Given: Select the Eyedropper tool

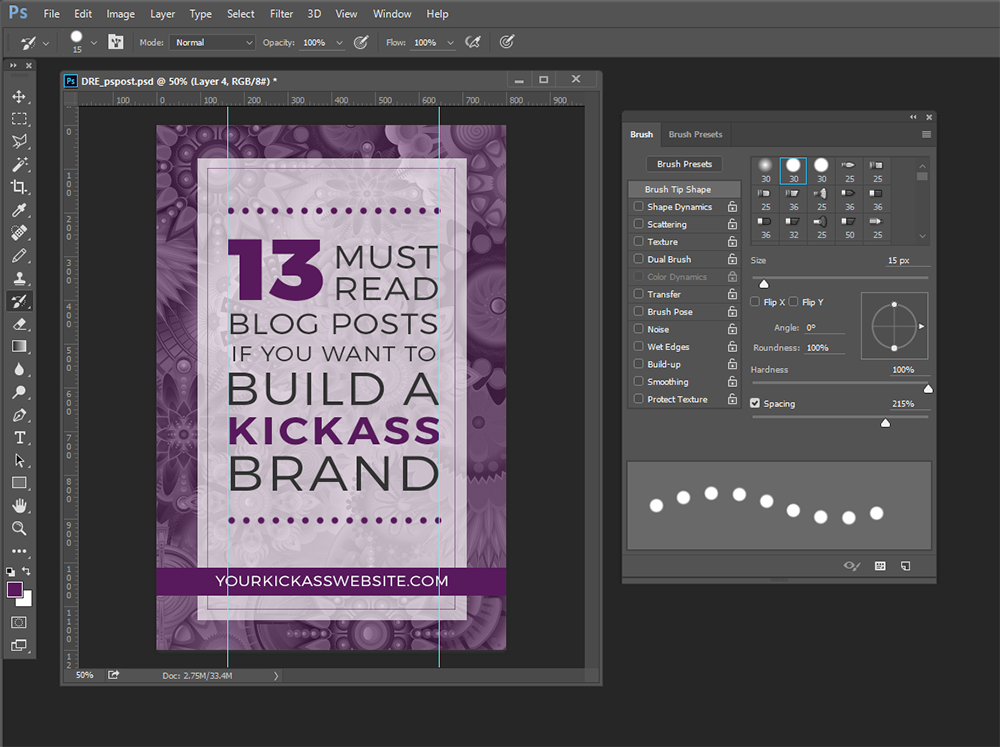Looking at the screenshot, I should 20,210.
